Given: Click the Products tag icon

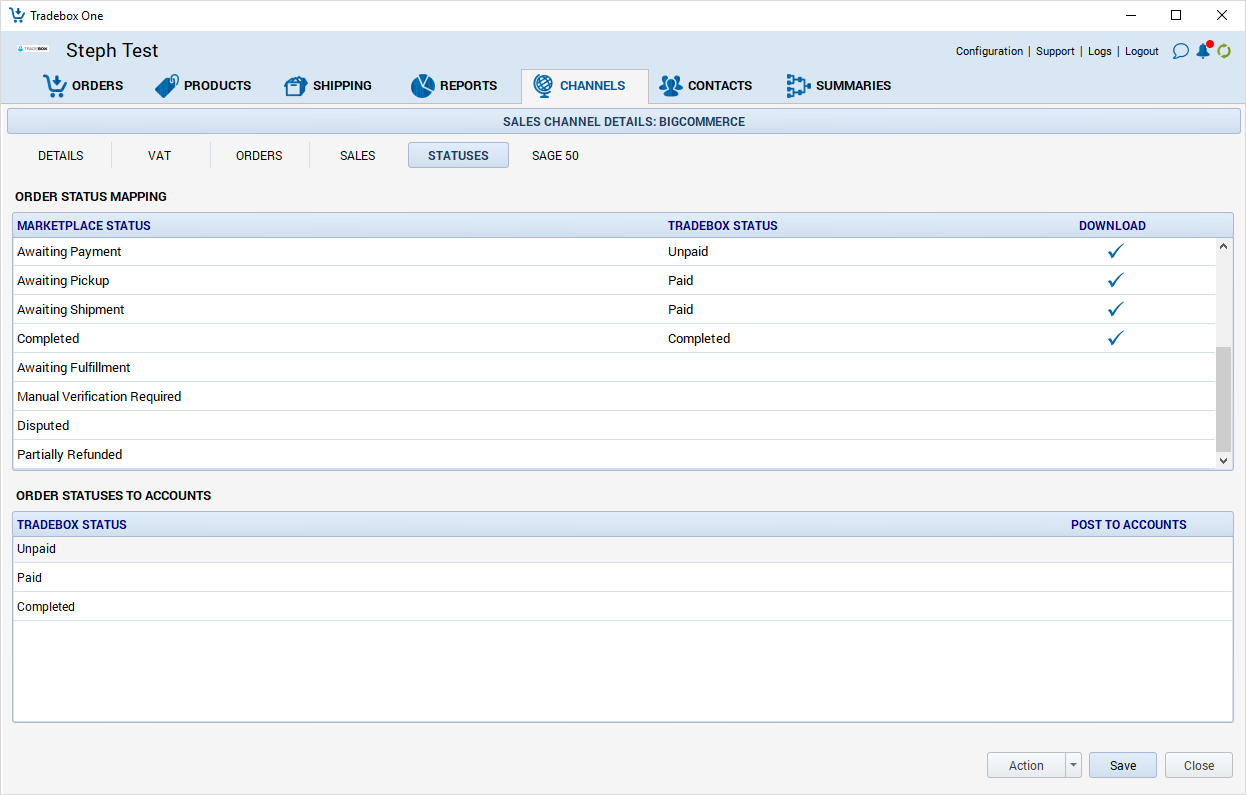Looking at the screenshot, I should pos(167,86).
